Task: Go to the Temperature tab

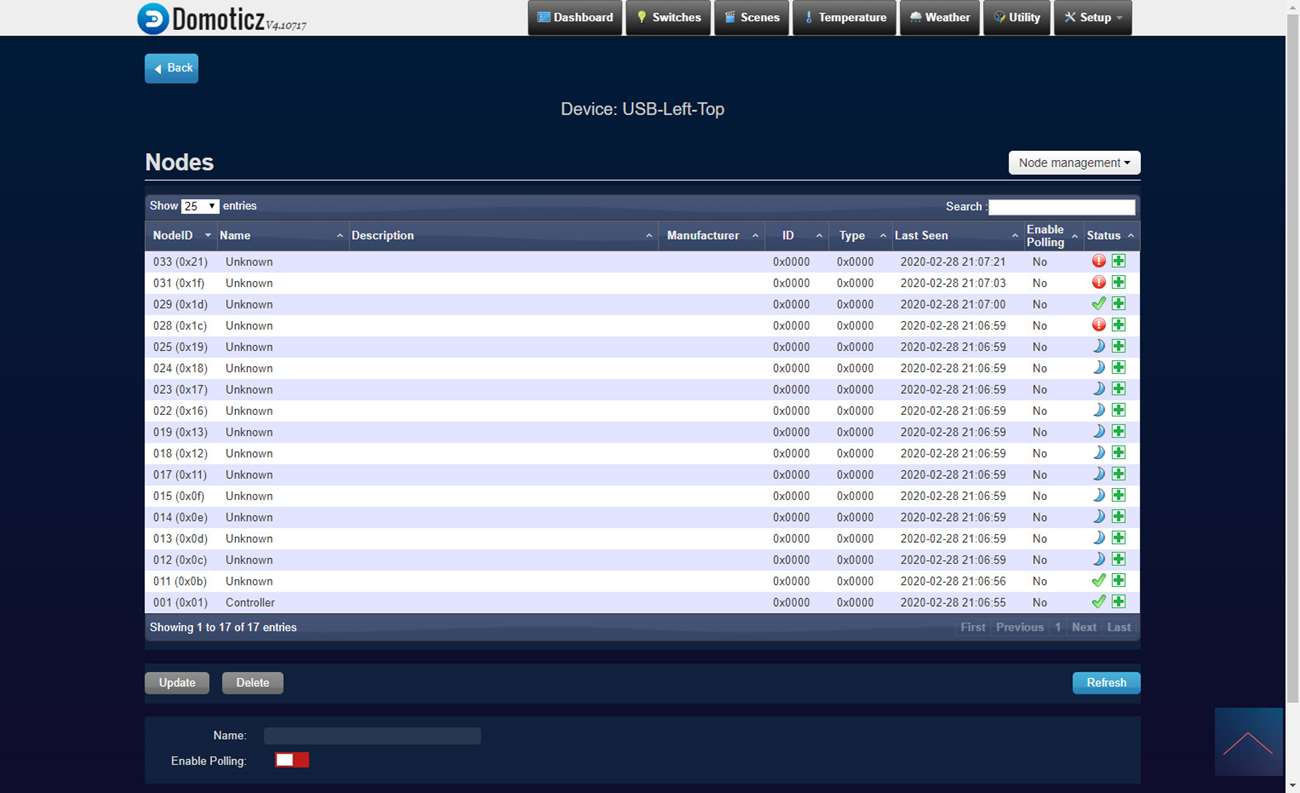Action: 845,18
